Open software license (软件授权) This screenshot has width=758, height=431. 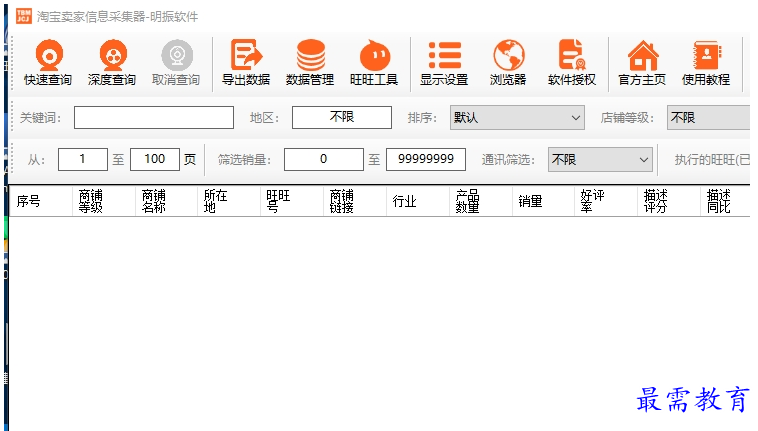(572, 63)
